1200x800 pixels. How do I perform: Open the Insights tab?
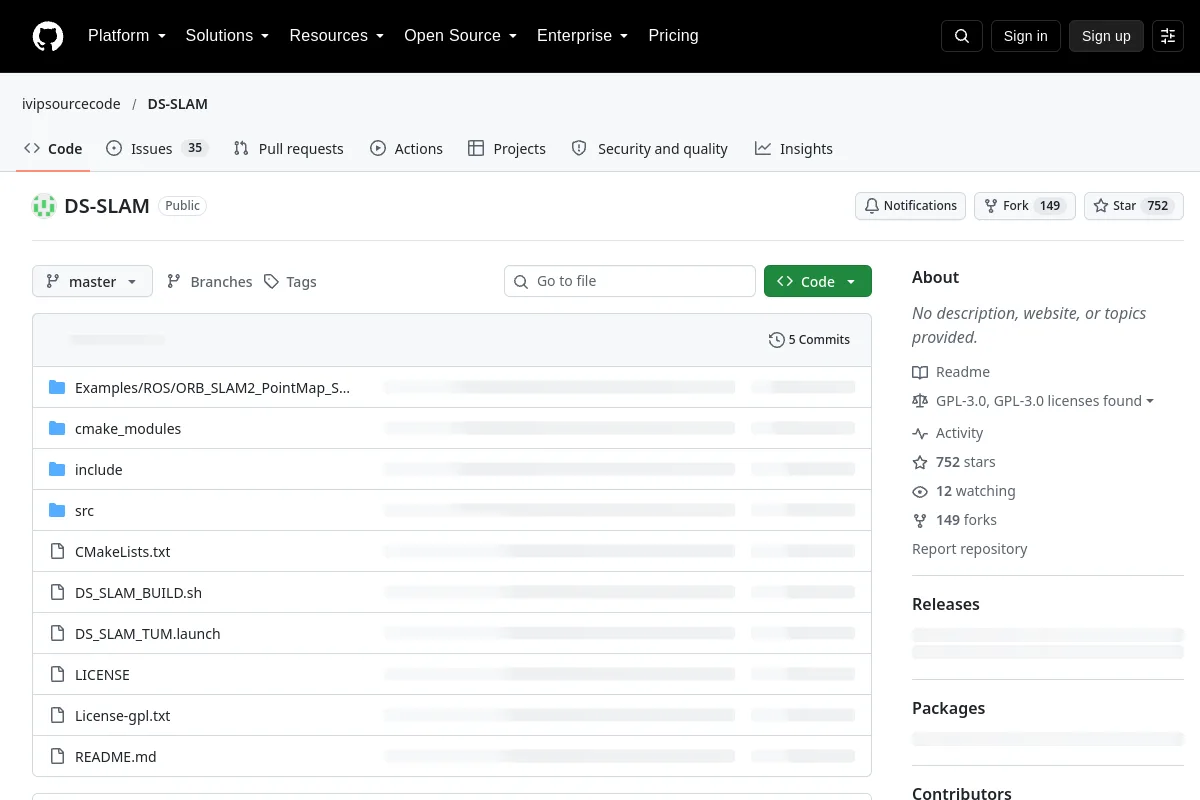point(794,149)
